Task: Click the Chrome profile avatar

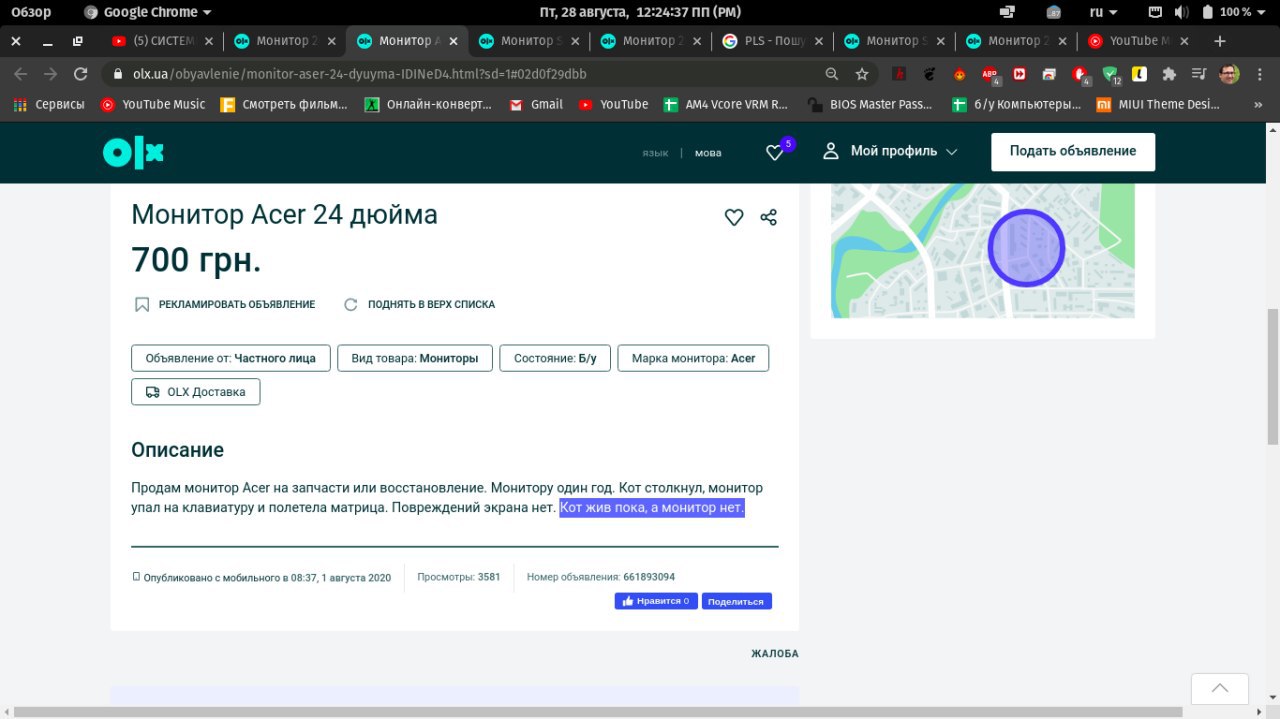Action: pyautogui.click(x=1229, y=74)
